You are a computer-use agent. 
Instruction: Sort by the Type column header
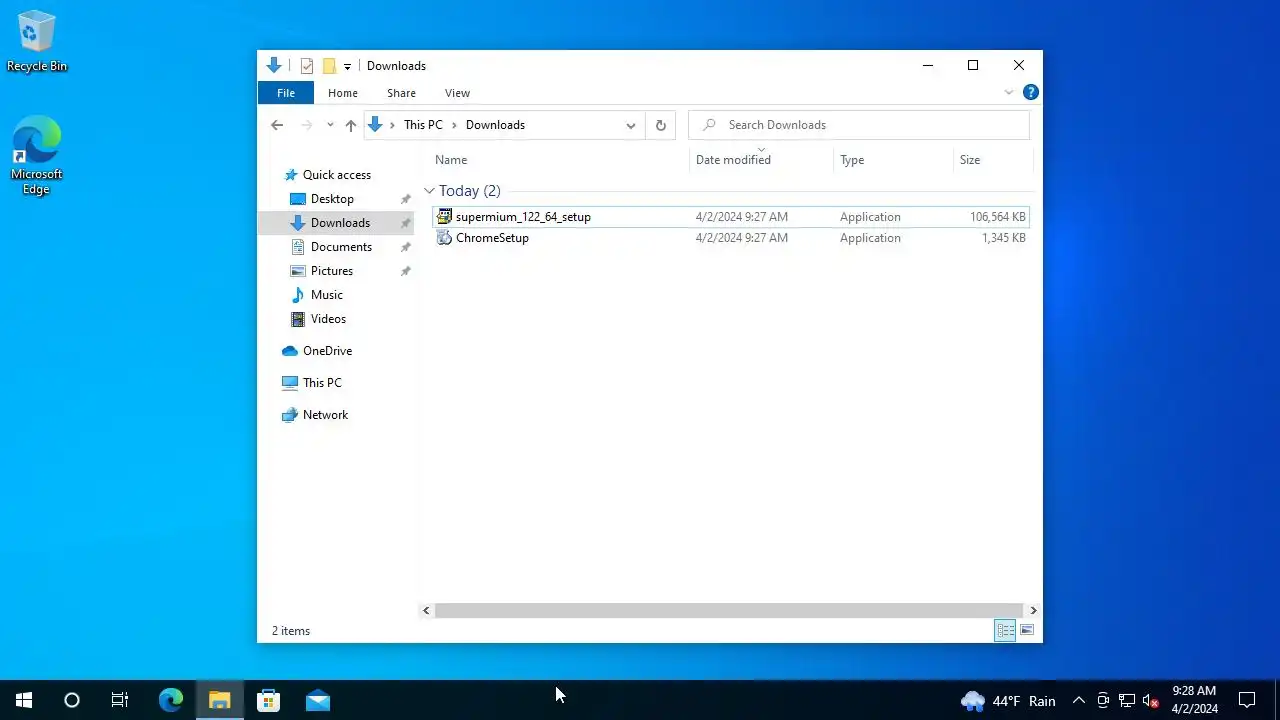pos(852,160)
